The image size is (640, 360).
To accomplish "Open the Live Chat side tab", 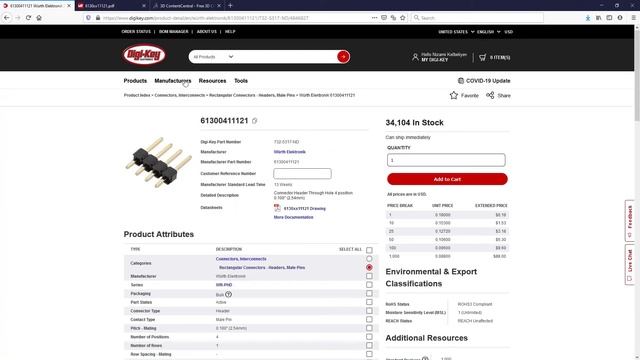I will tap(629, 264).
